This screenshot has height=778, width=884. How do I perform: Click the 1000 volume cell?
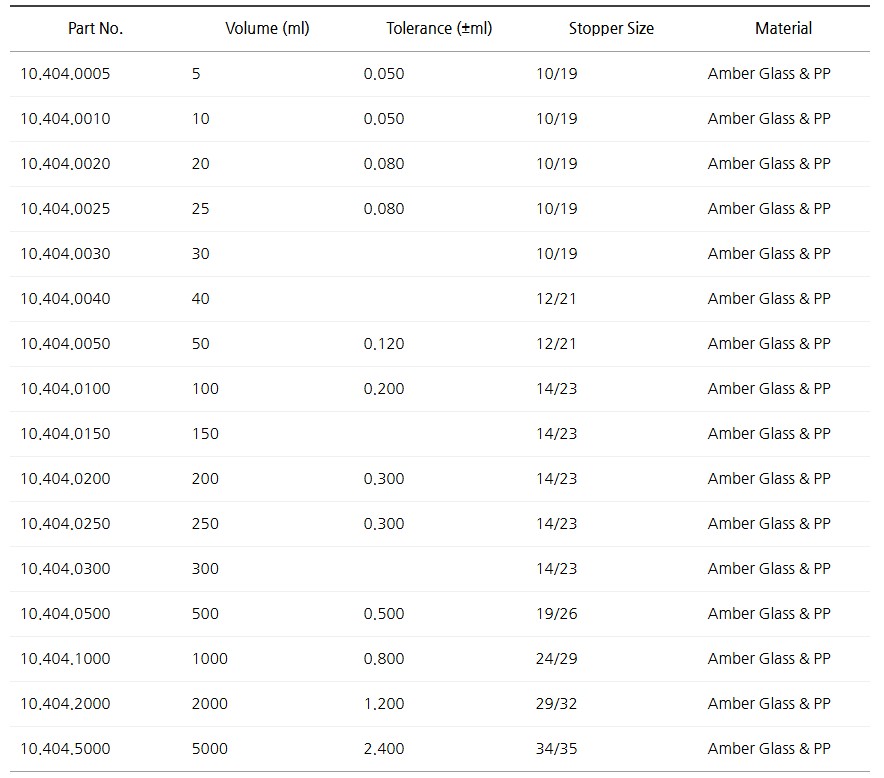210,659
